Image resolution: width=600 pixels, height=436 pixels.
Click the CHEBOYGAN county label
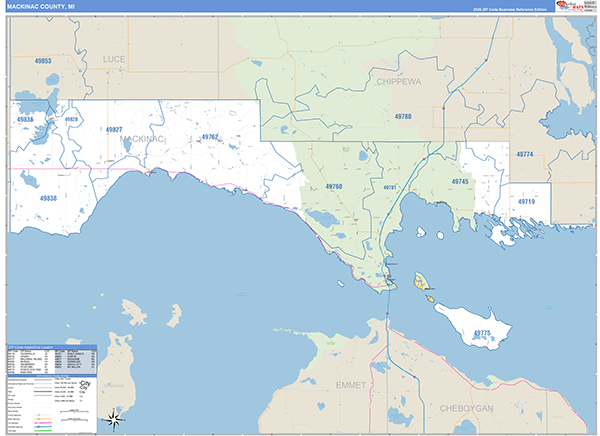[x=466, y=408]
